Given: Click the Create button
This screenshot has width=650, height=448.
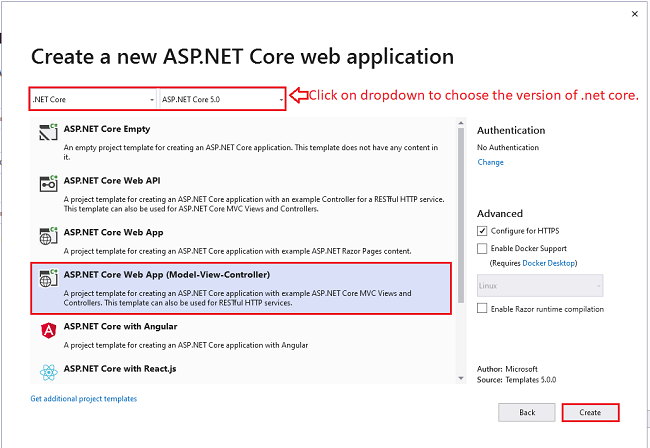Looking at the screenshot, I should [590, 412].
